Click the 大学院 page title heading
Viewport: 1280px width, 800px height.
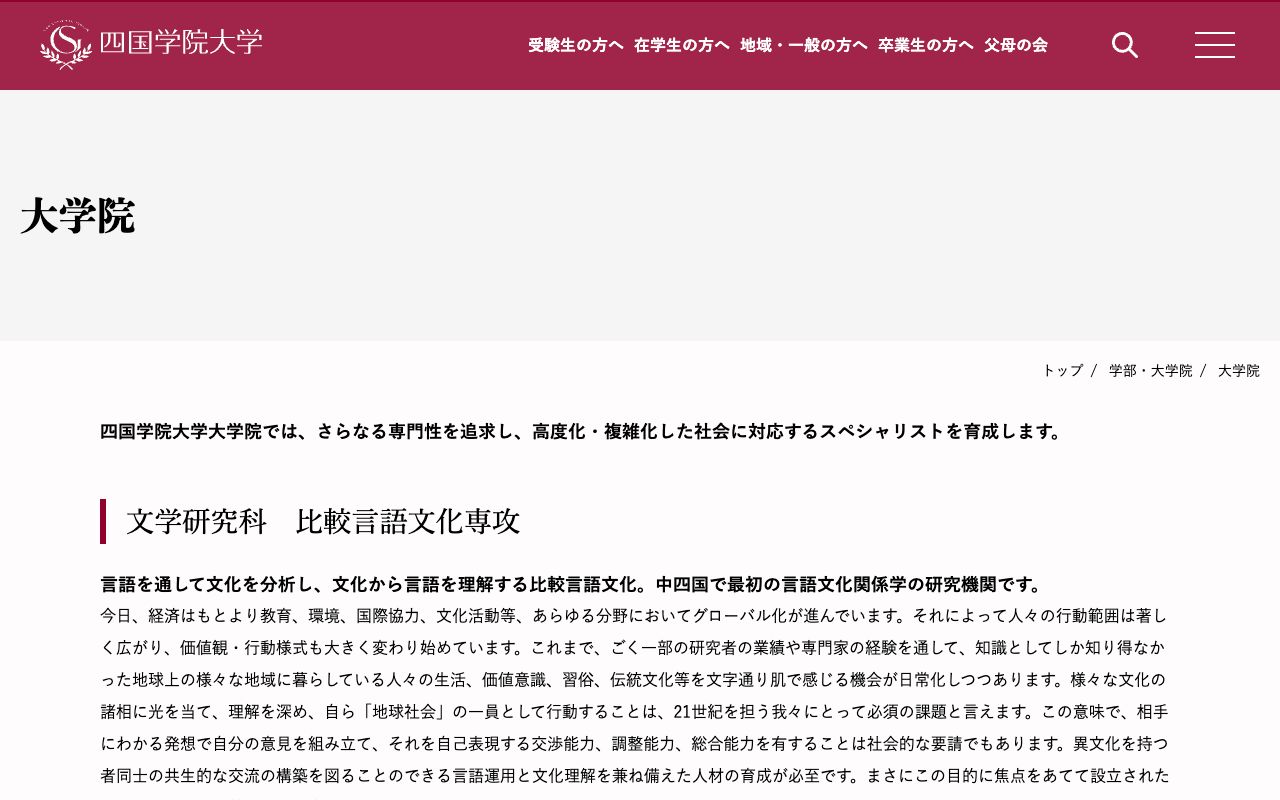(77, 214)
